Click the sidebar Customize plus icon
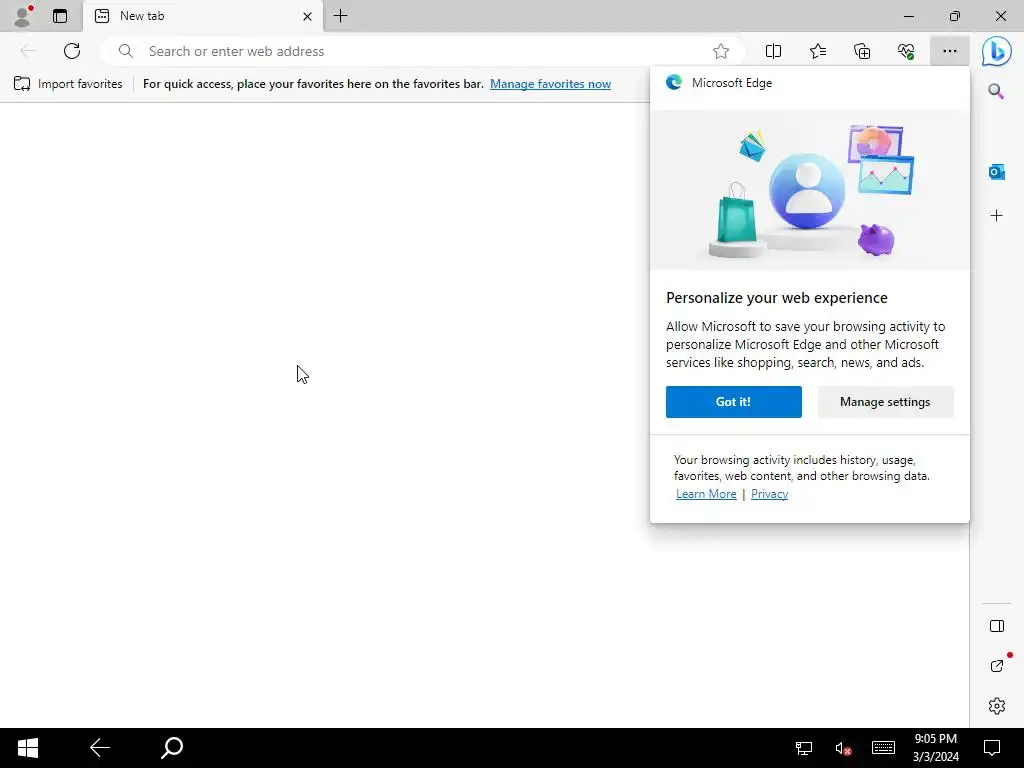Screen dimensions: 1024x768 click(996, 216)
